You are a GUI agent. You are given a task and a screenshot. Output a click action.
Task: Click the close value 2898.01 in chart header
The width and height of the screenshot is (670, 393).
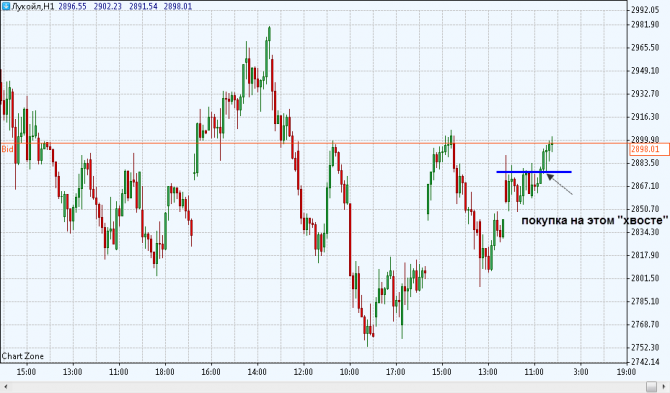pyautogui.click(x=178, y=7)
